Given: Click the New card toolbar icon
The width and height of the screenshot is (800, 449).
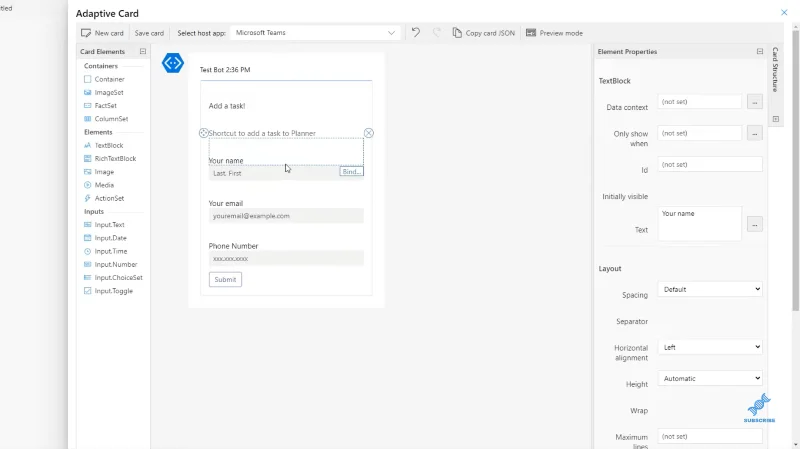Looking at the screenshot, I should coord(86,33).
